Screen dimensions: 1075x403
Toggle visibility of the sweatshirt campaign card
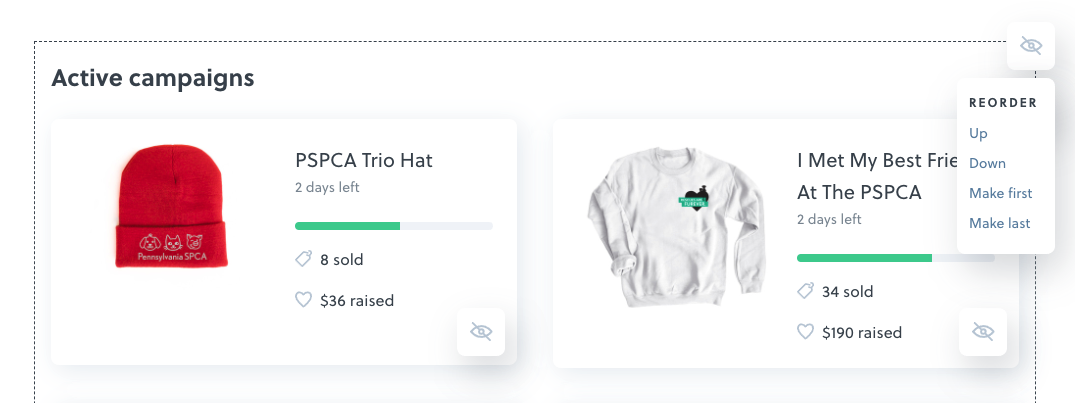(983, 332)
